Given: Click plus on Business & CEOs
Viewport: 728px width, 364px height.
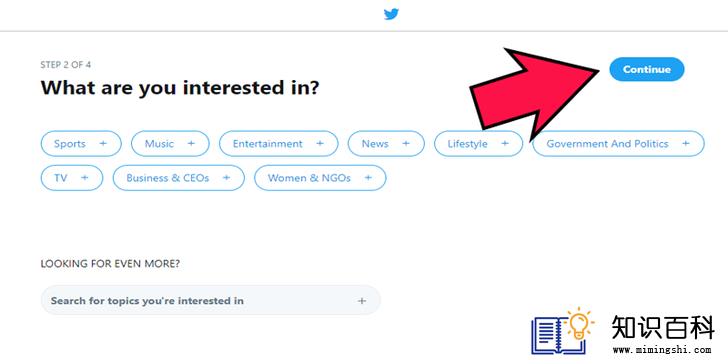Looking at the screenshot, I should click(226, 177).
